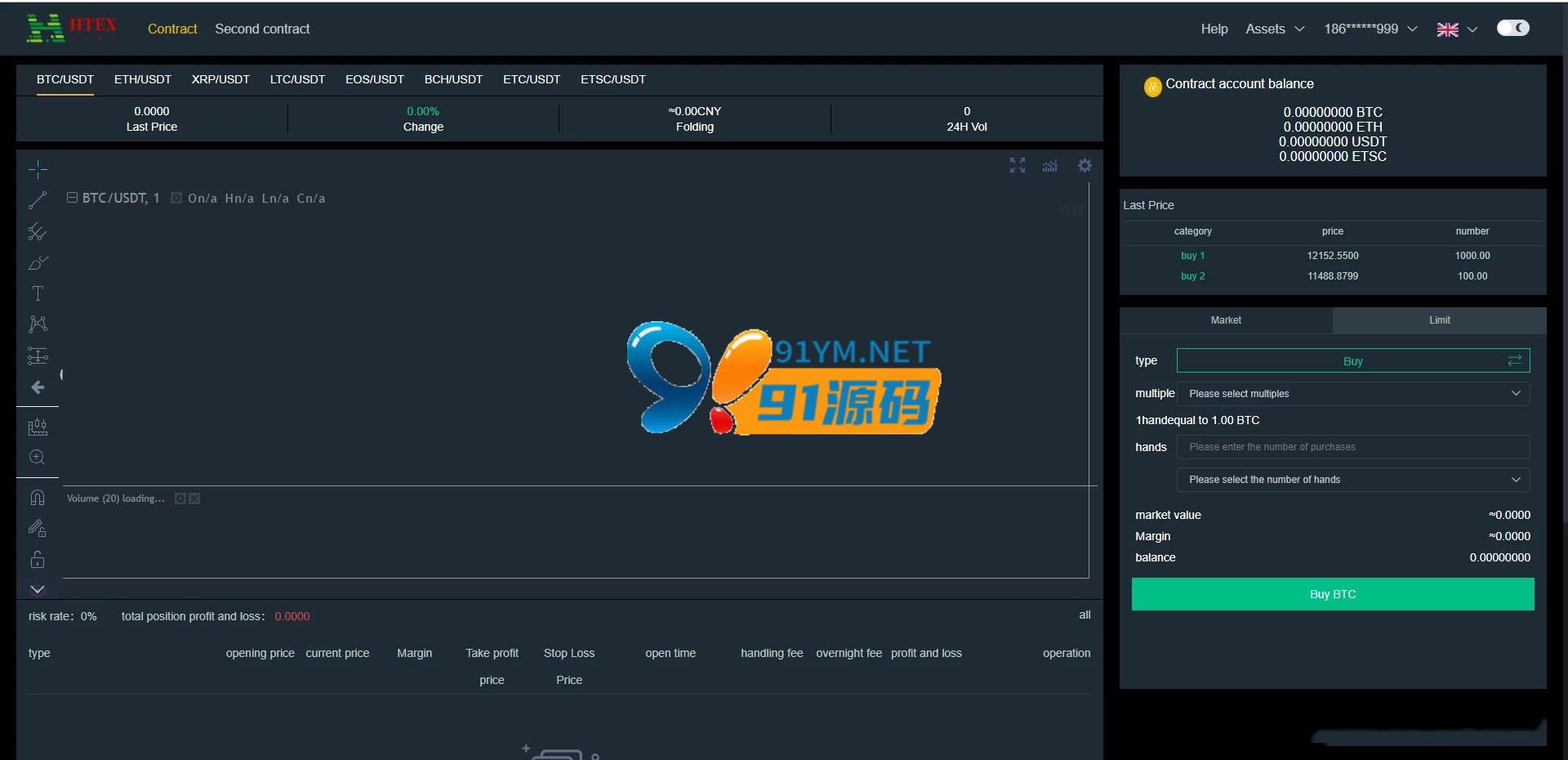
Task: Collapse the BTC/USDT chart legend box
Action: coord(72,198)
